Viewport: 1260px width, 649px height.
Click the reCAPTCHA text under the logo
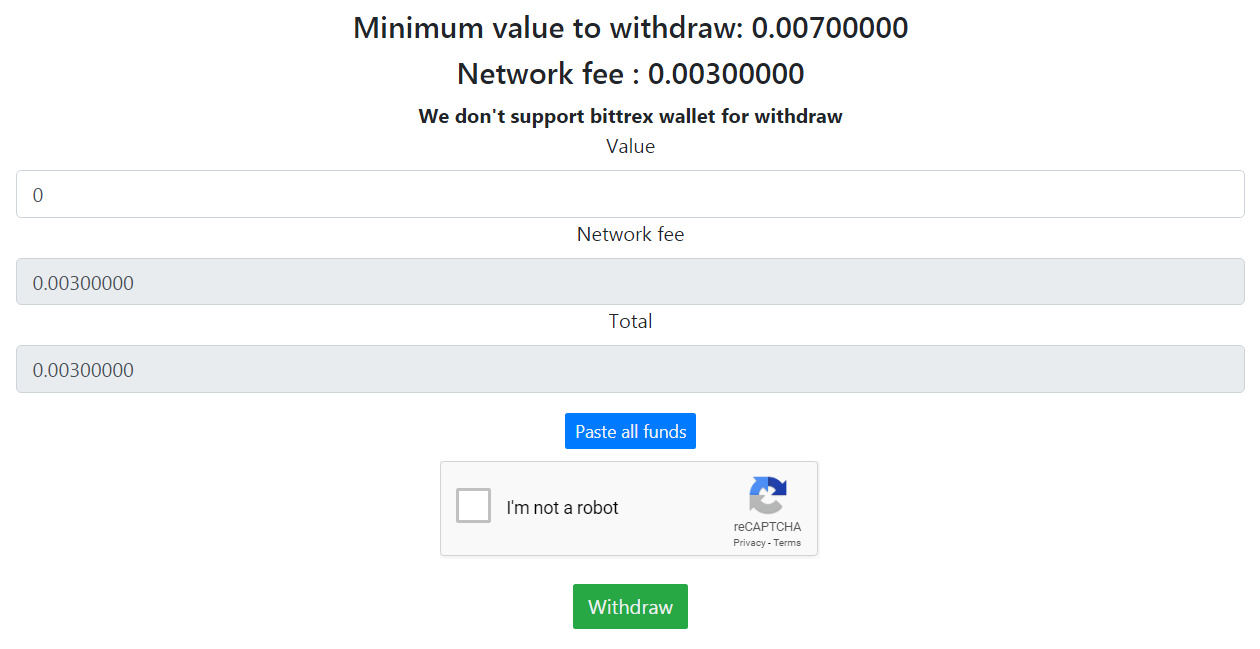pos(767,527)
